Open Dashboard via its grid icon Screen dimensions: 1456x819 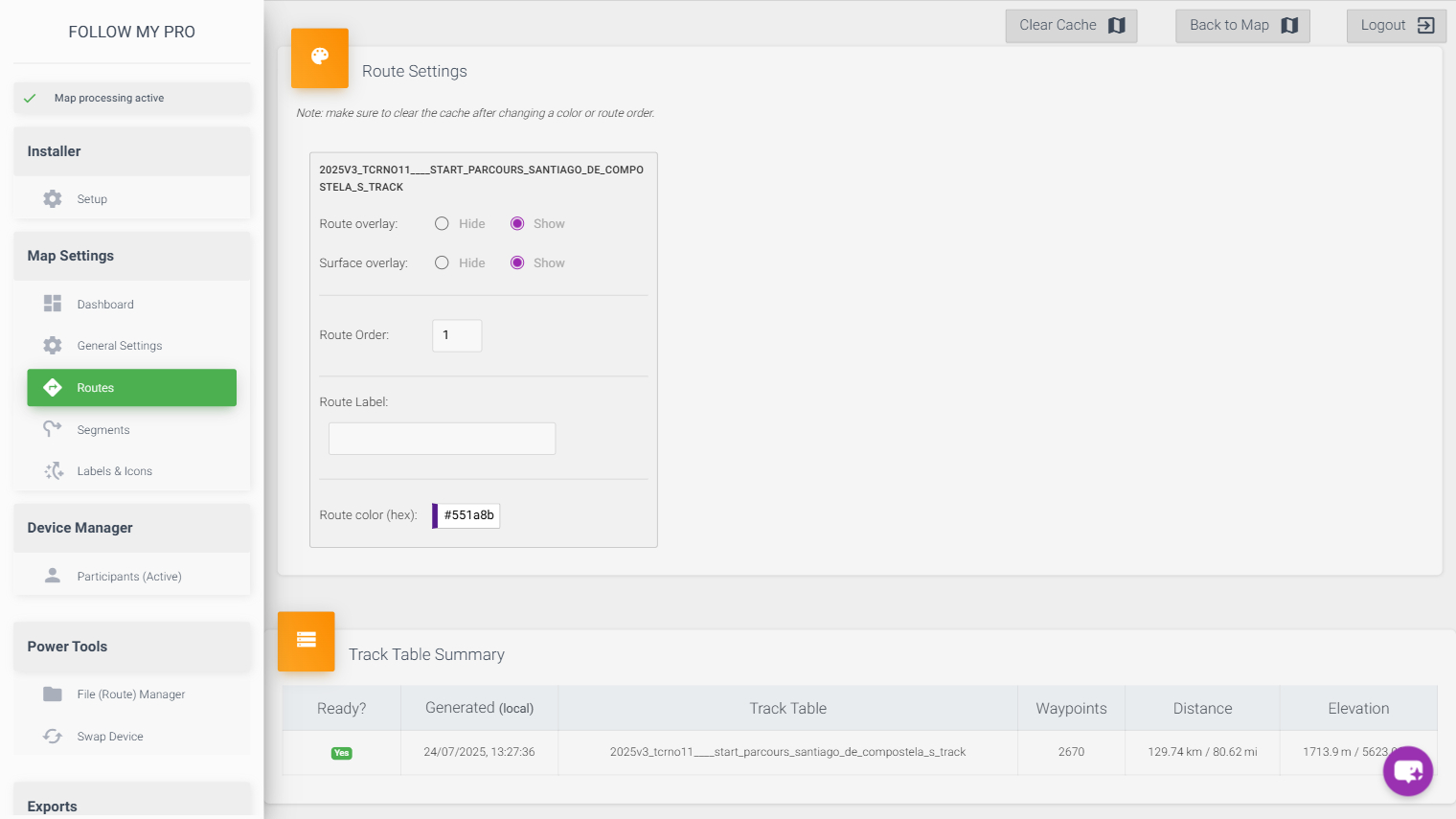pyautogui.click(x=53, y=304)
